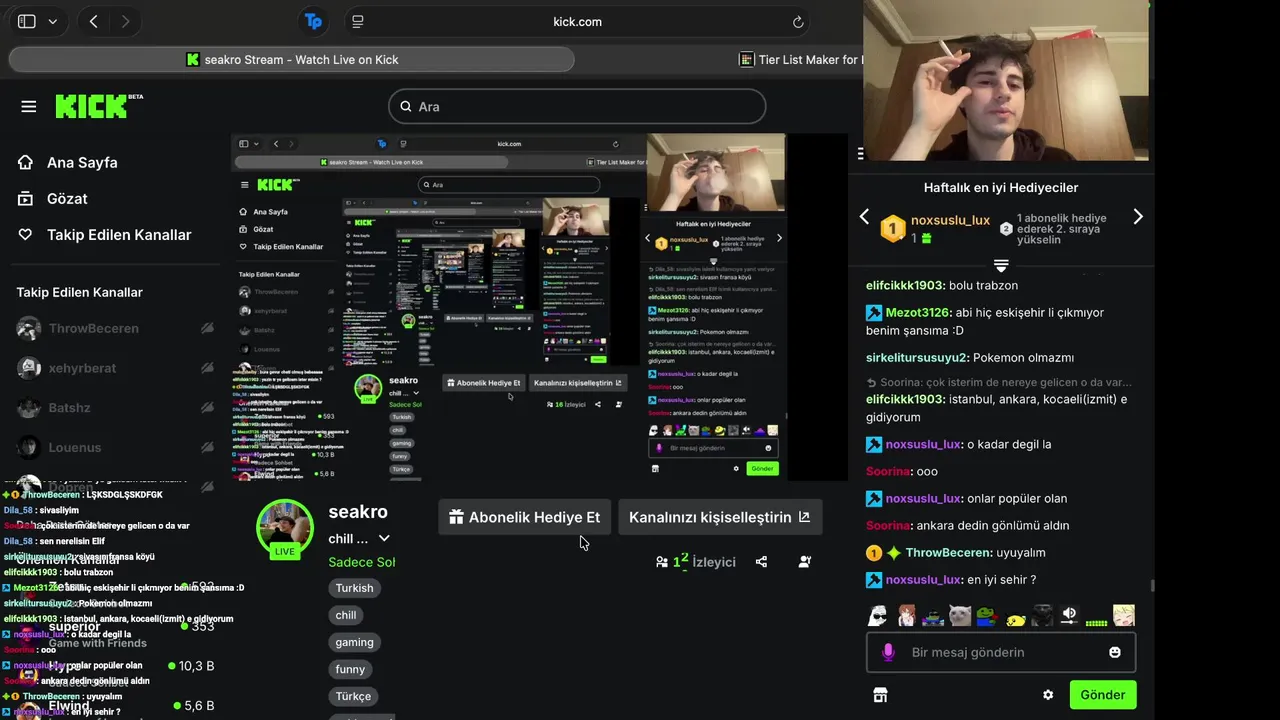Select the gaming tag
The height and width of the screenshot is (720, 1280).
coord(354,642)
